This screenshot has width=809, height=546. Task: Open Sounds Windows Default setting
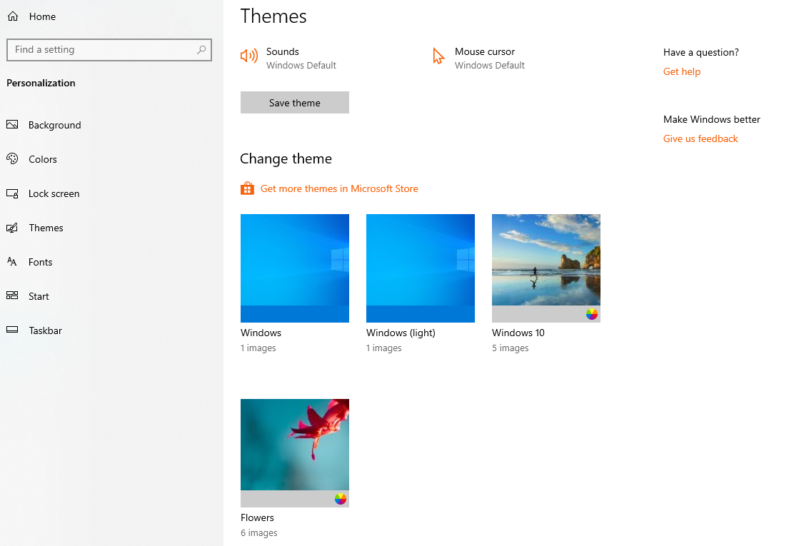click(x=288, y=58)
